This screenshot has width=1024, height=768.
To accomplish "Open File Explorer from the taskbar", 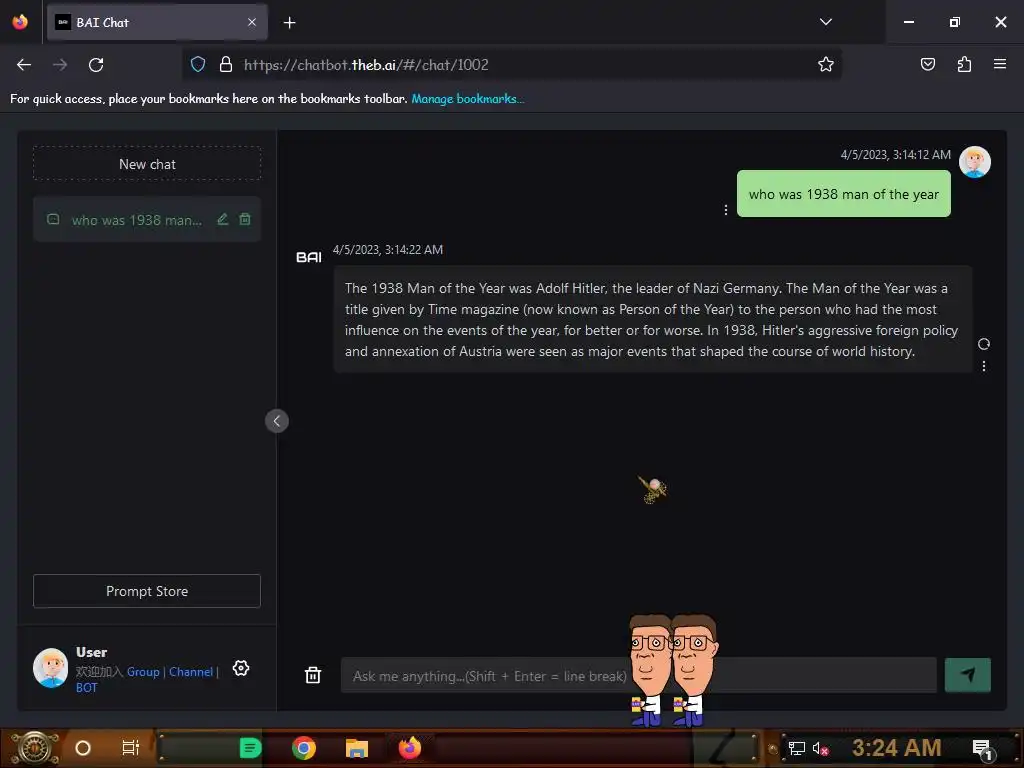I will point(357,748).
